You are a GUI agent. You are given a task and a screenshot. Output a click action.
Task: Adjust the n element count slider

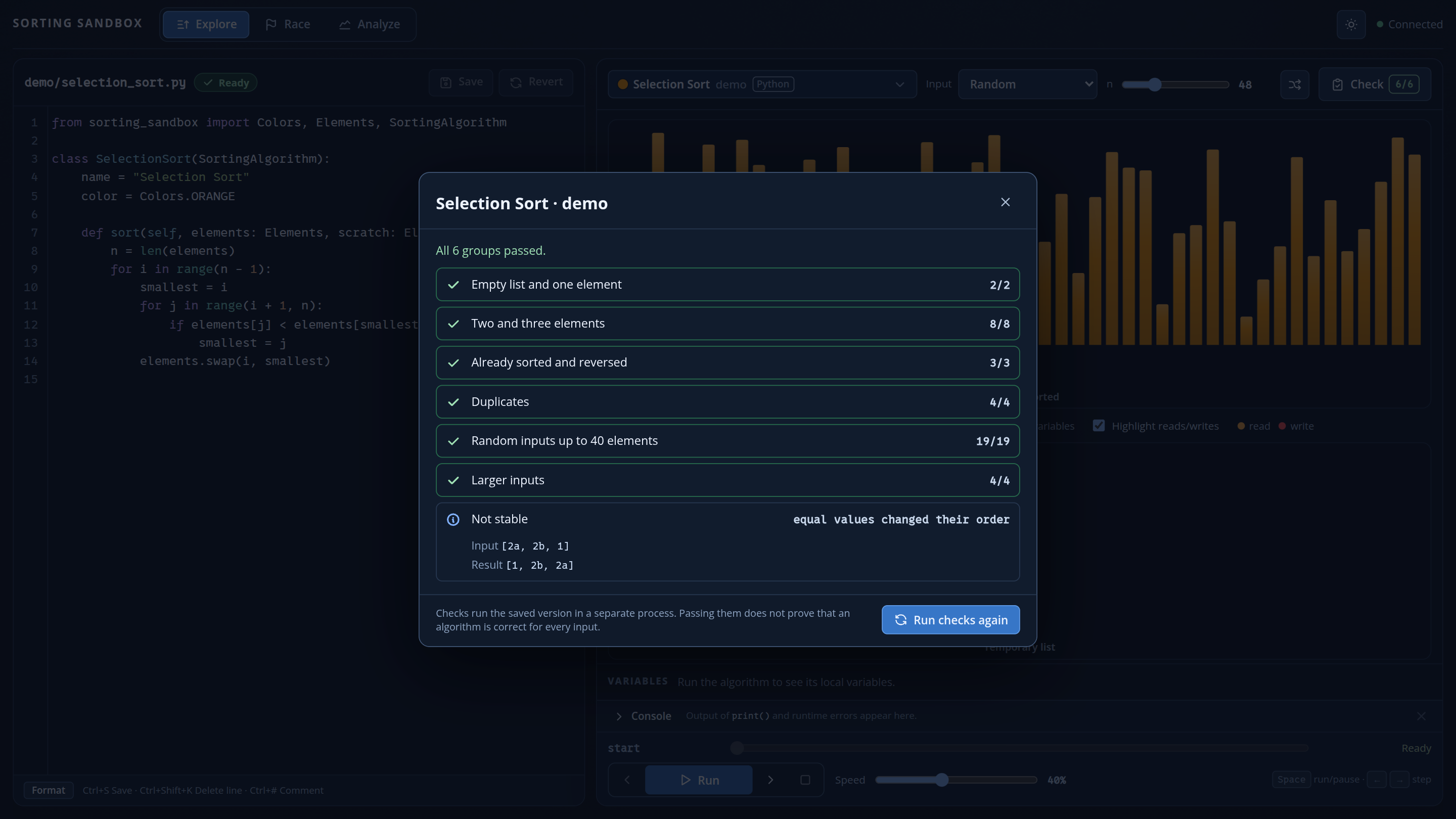click(1175, 85)
